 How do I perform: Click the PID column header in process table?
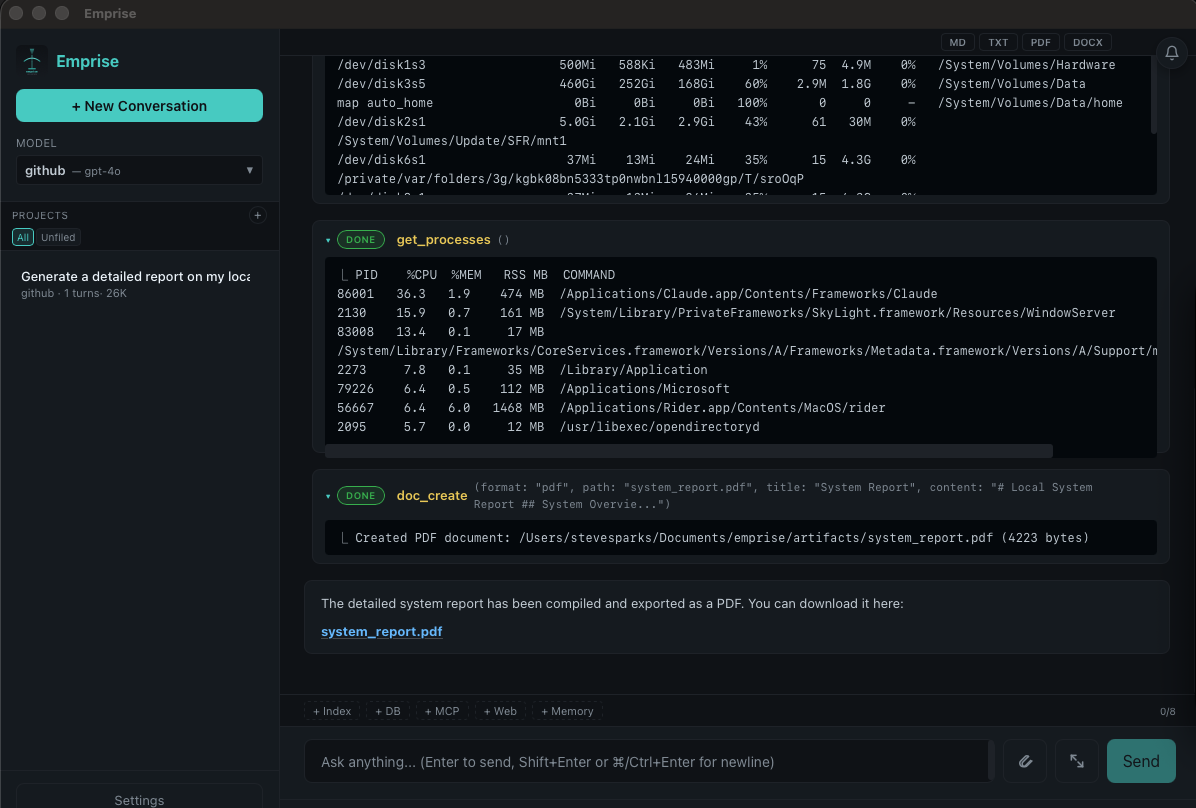366,275
